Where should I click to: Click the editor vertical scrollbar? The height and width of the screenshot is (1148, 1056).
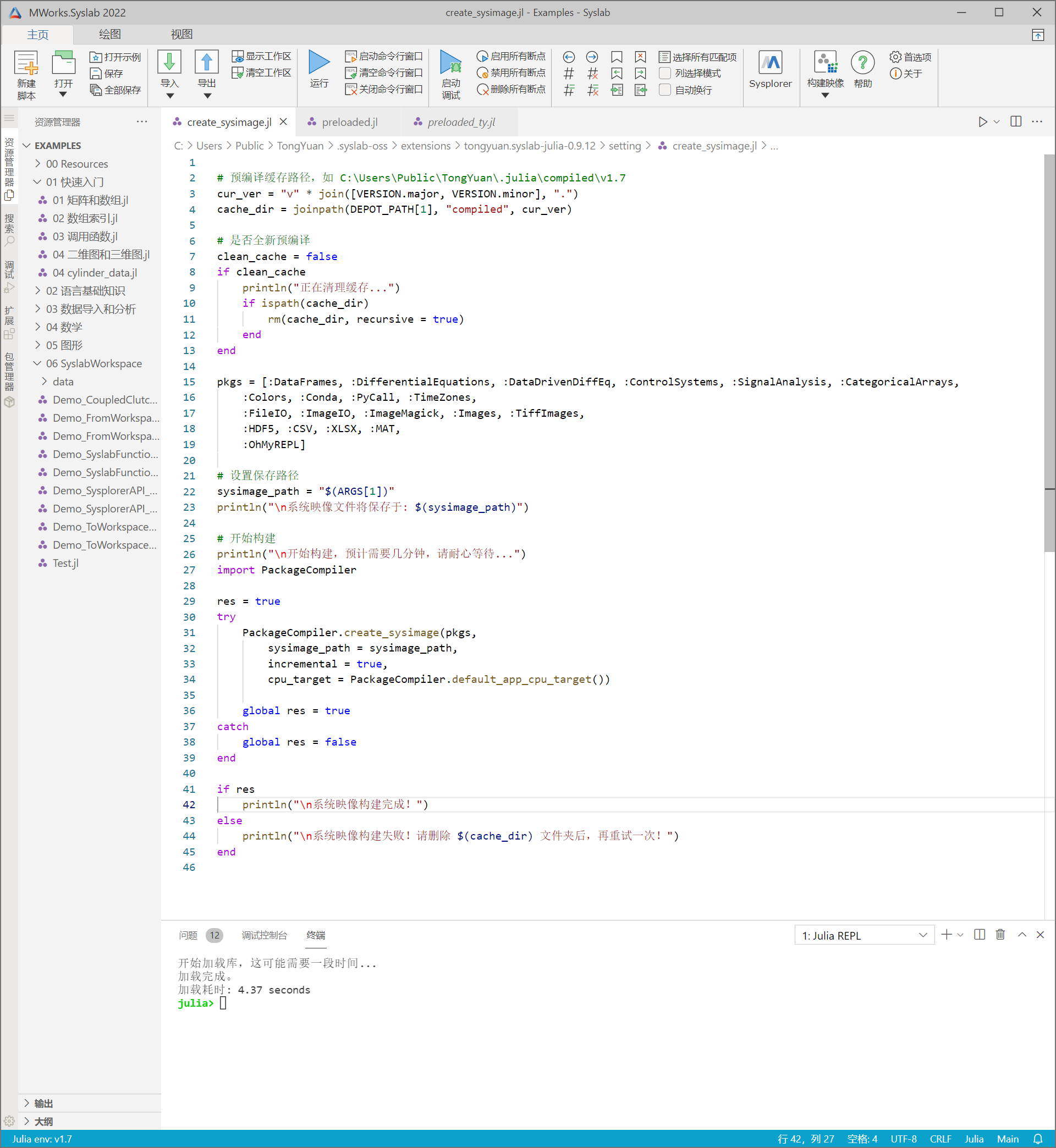tap(1049, 354)
